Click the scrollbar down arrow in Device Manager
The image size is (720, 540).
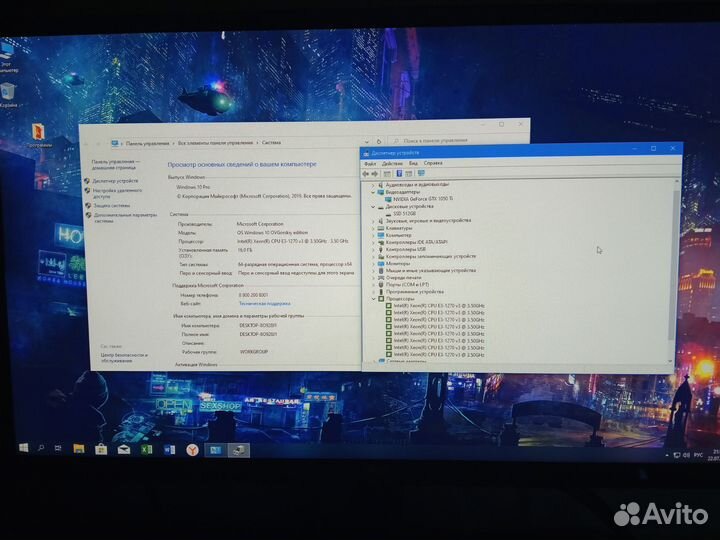click(x=670, y=361)
